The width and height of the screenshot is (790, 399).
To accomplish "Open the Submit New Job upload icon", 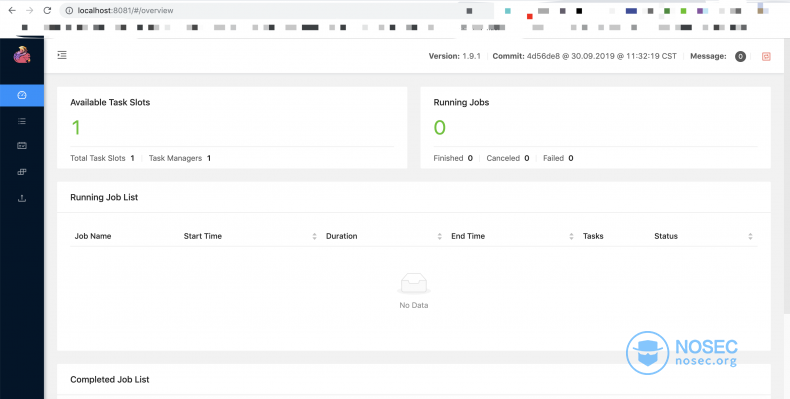I will [x=22, y=198].
